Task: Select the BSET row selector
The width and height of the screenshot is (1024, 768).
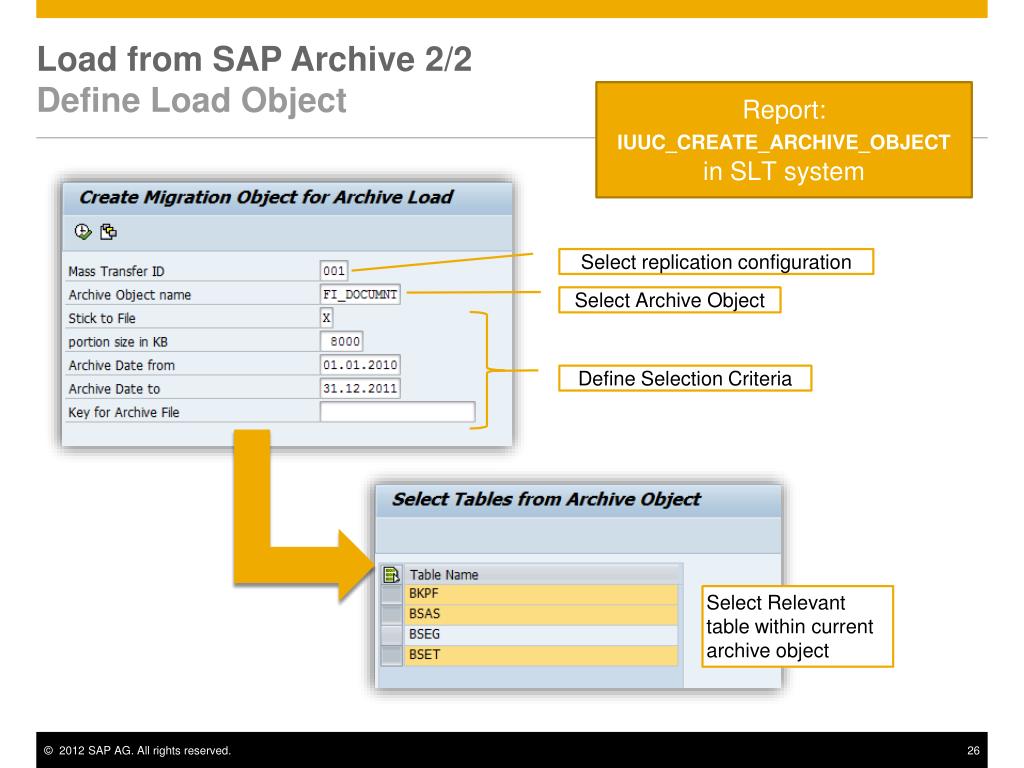Action: coord(392,654)
